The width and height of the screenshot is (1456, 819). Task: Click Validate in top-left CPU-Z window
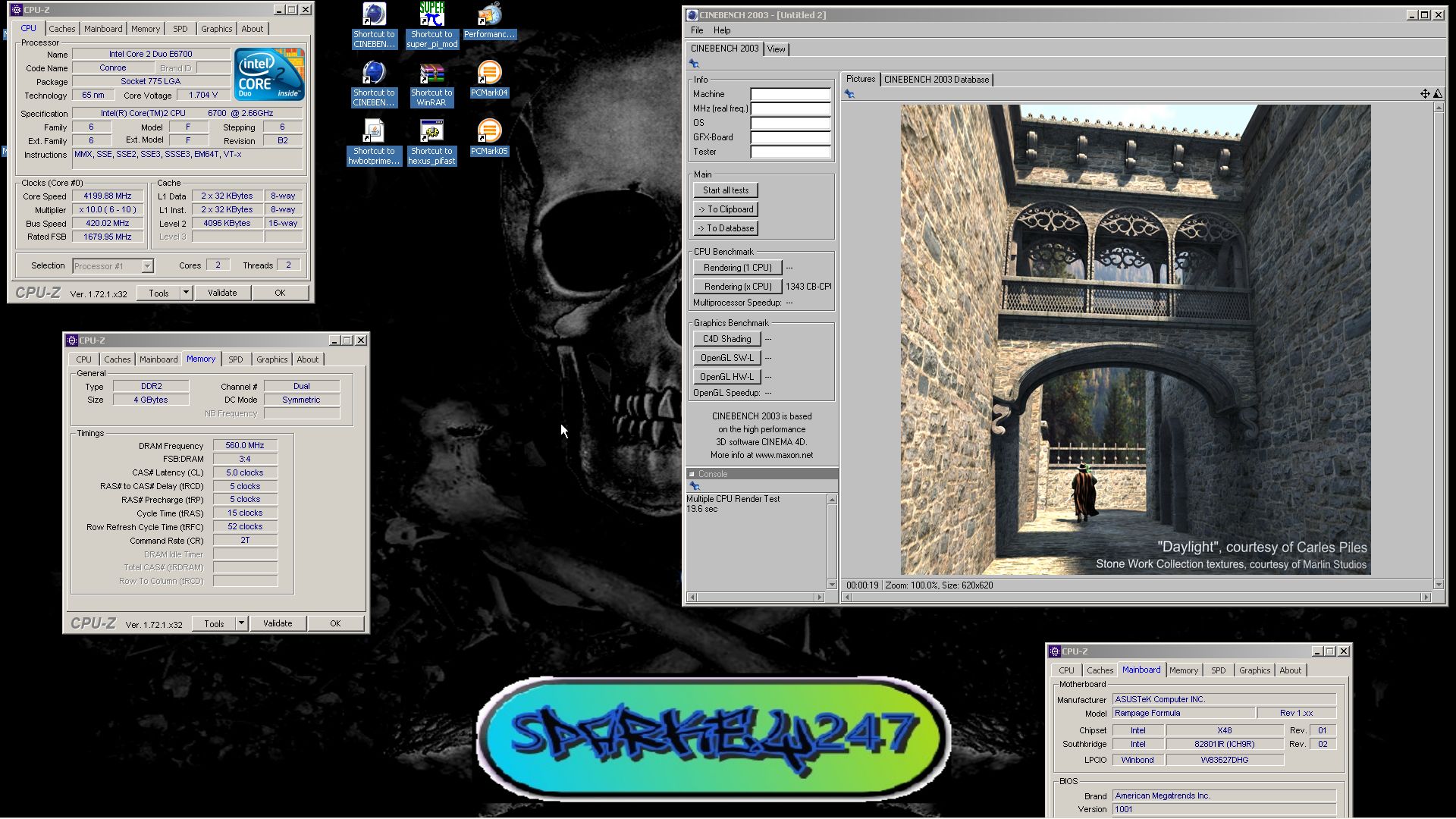(222, 293)
